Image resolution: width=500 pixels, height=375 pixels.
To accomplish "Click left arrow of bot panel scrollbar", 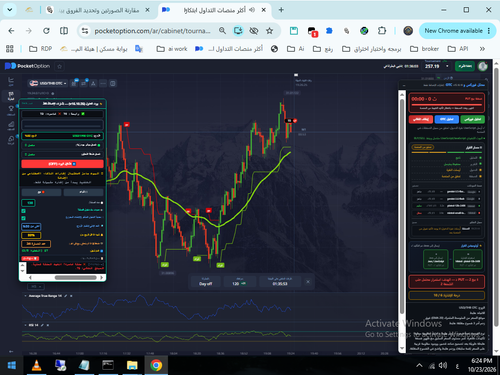I will point(30,277).
